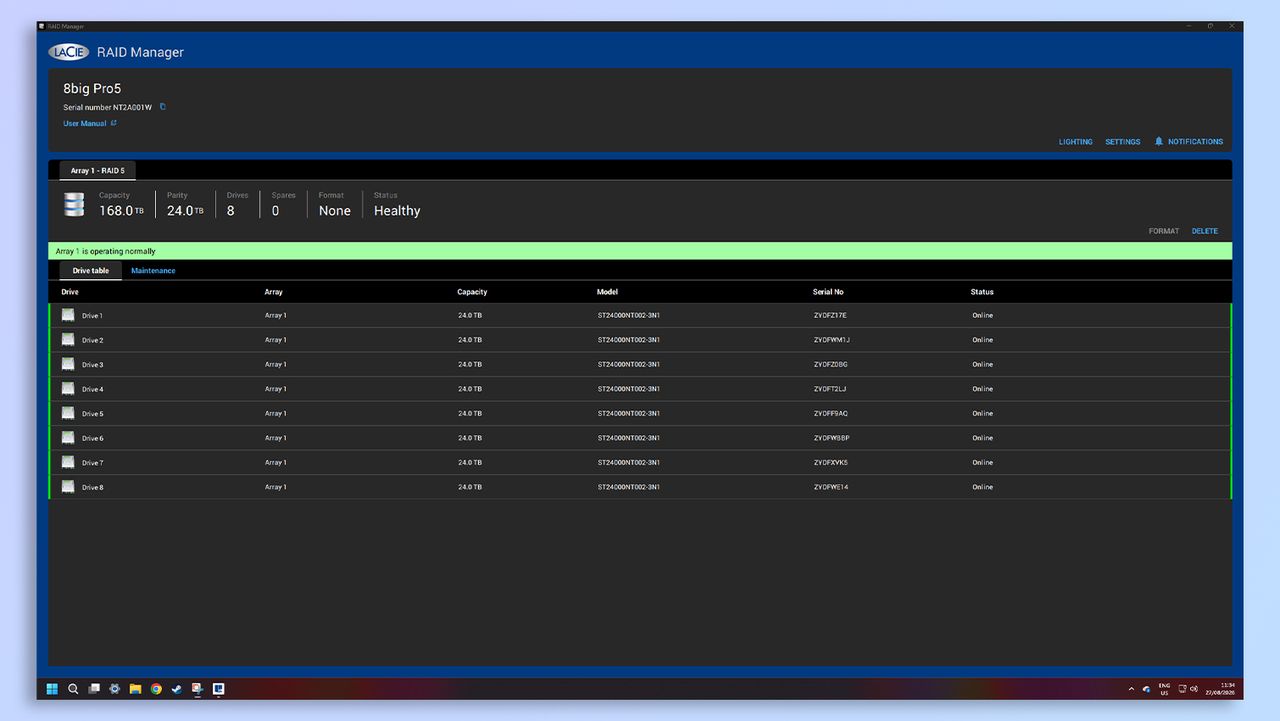Viewport: 1280px width, 721px height.
Task: Click the Drive 3 row label
Action: pos(92,365)
